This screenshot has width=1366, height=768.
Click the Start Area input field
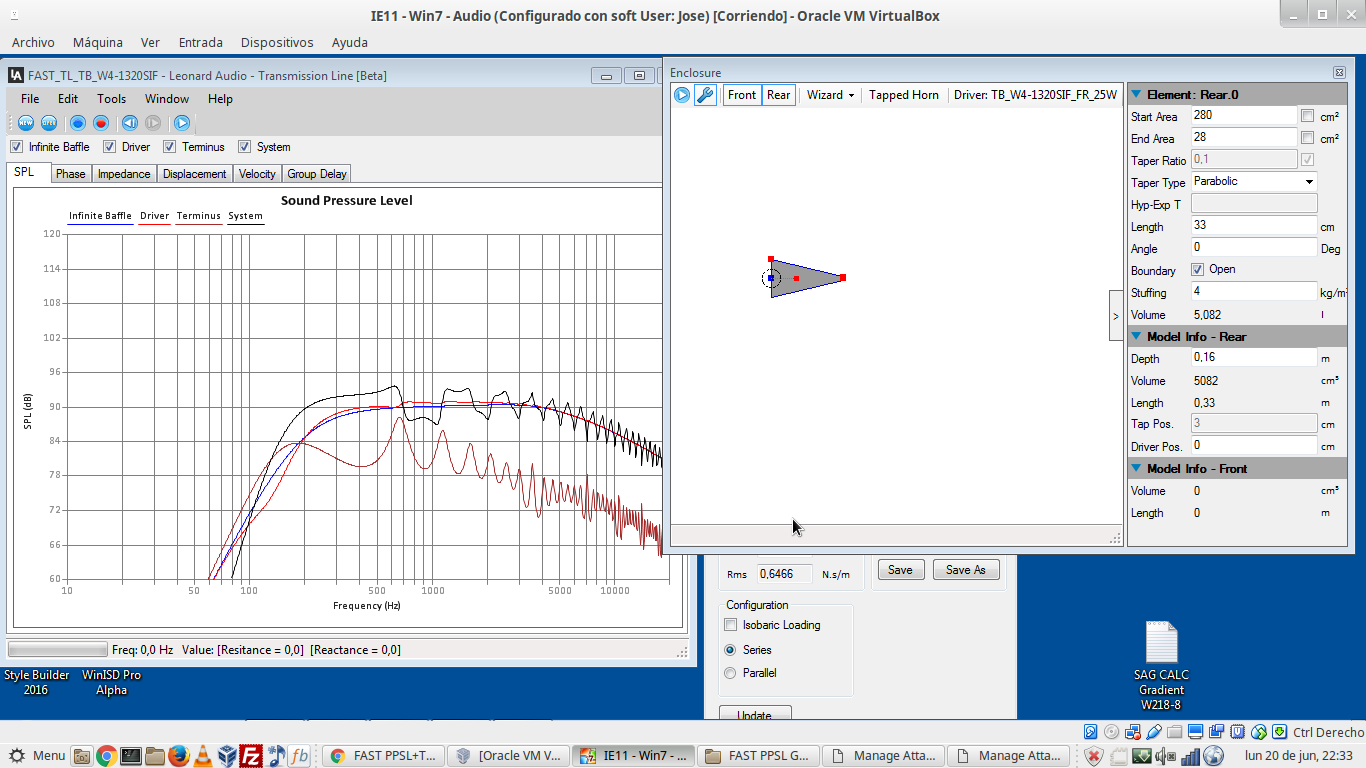tap(1244, 116)
